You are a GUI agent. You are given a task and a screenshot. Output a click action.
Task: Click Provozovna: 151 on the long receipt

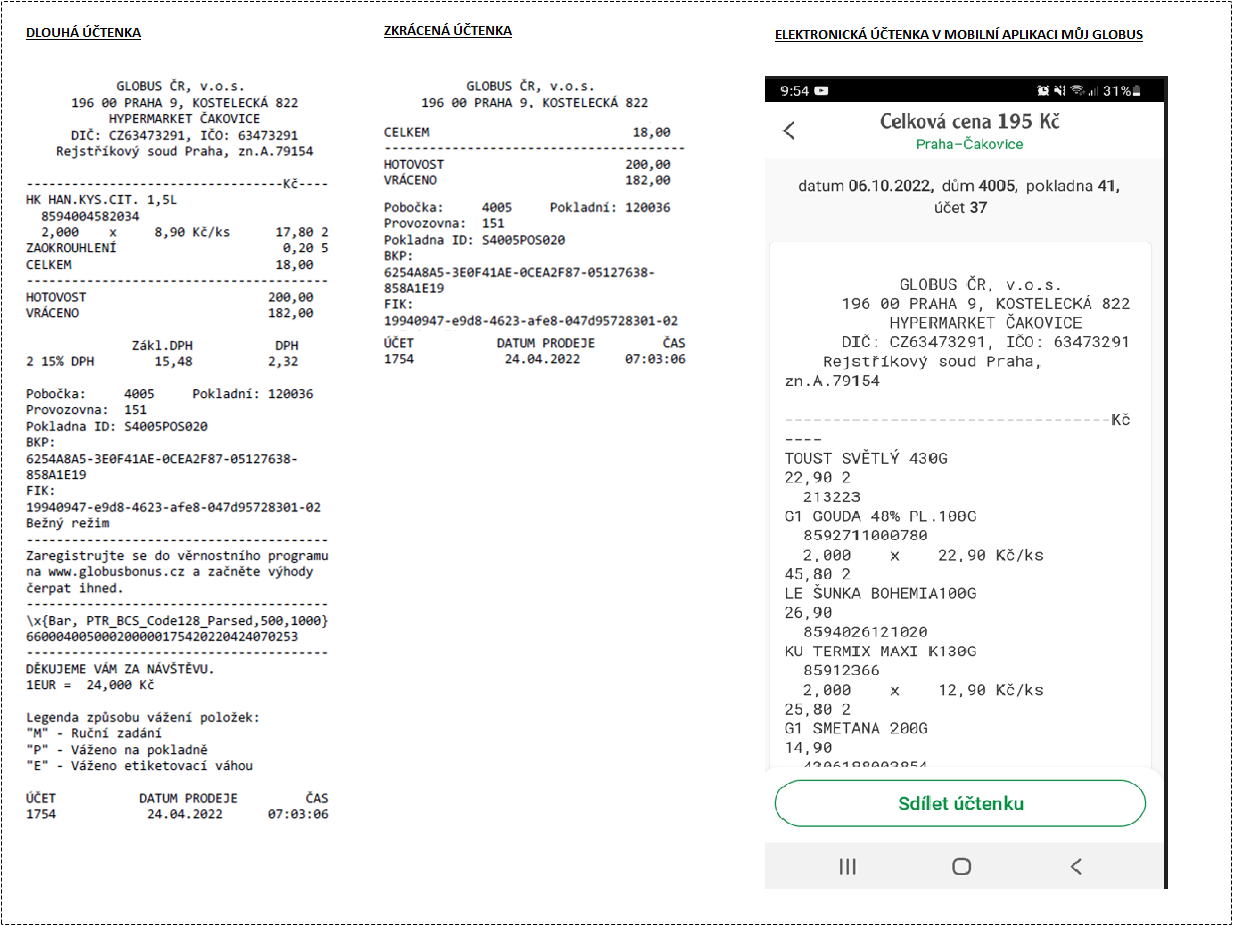pos(86,410)
